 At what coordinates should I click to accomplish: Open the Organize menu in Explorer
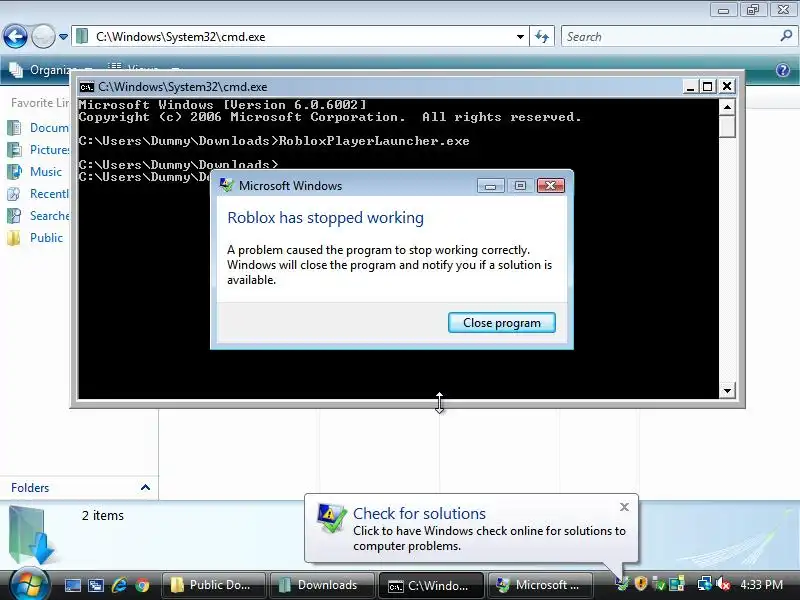point(50,70)
